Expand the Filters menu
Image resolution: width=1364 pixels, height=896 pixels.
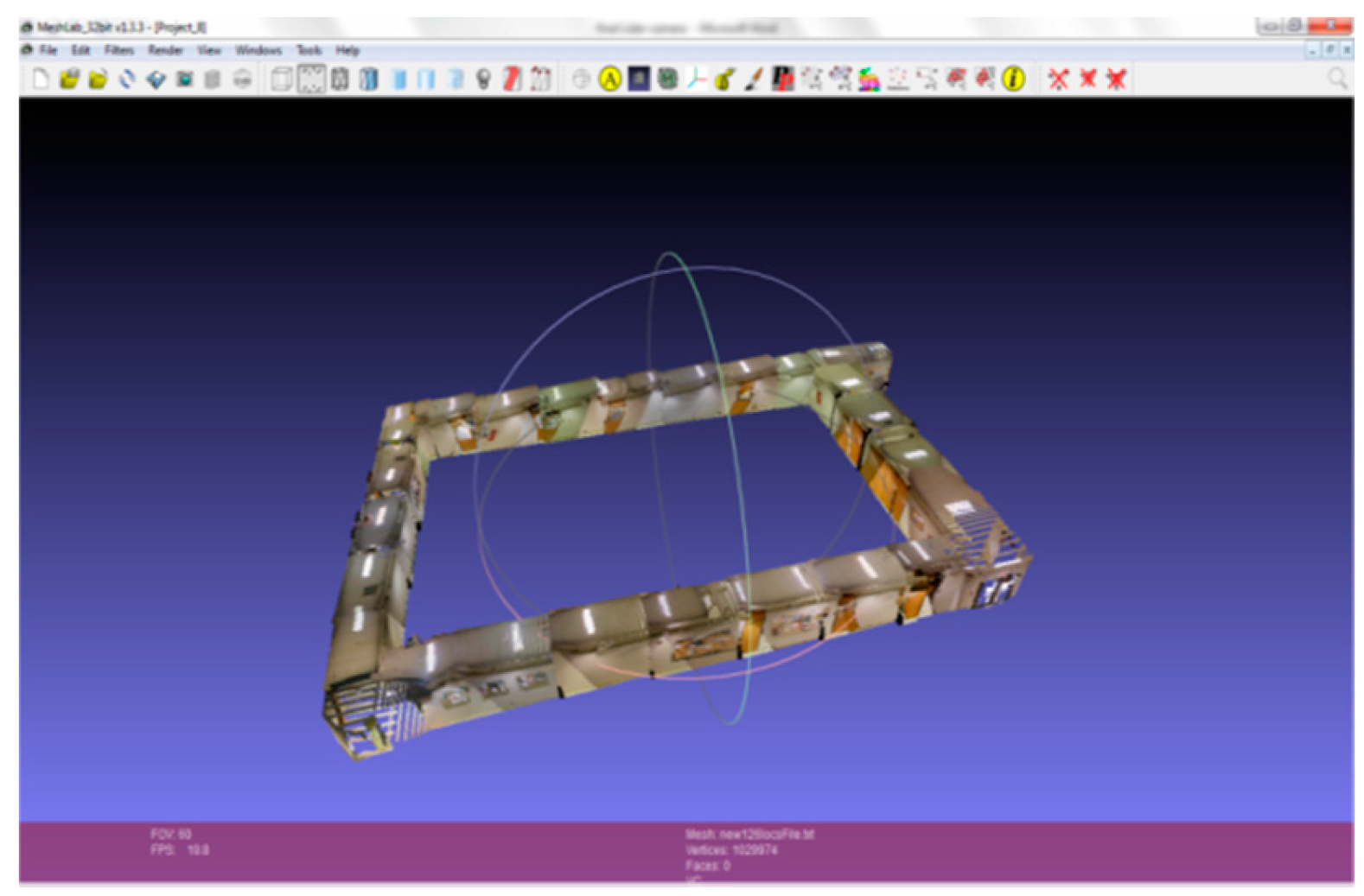pyautogui.click(x=118, y=50)
